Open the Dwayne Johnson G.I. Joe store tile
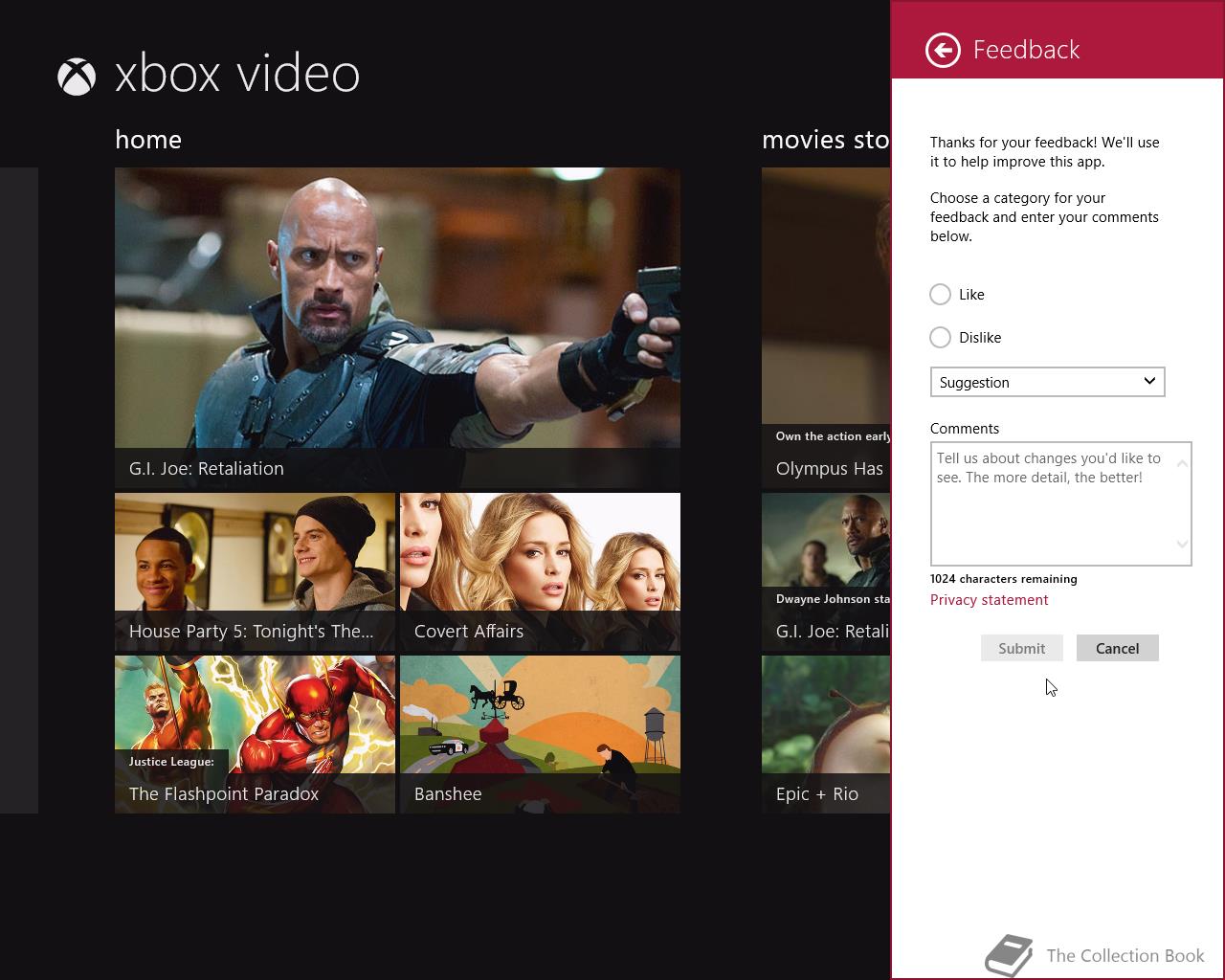Viewport: 1225px width, 980px height. (826, 572)
